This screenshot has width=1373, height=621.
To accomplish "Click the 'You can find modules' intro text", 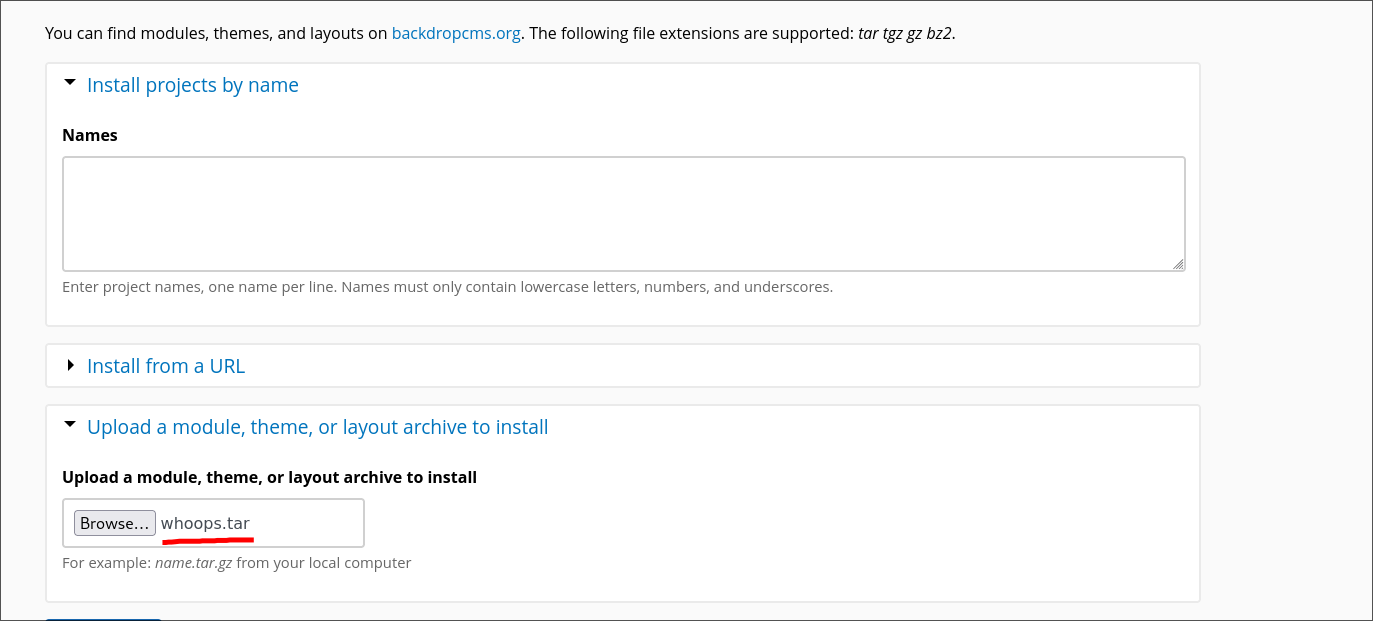I will 215,33.
